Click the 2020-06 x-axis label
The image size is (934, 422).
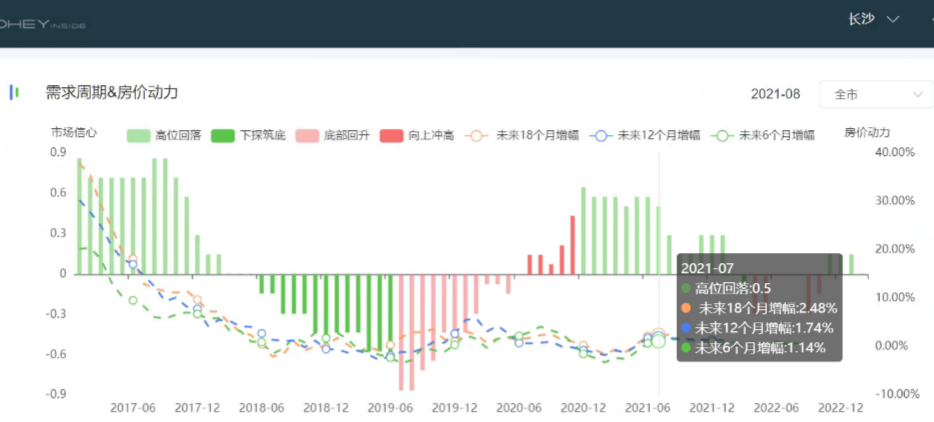click(x=519, y=408)
